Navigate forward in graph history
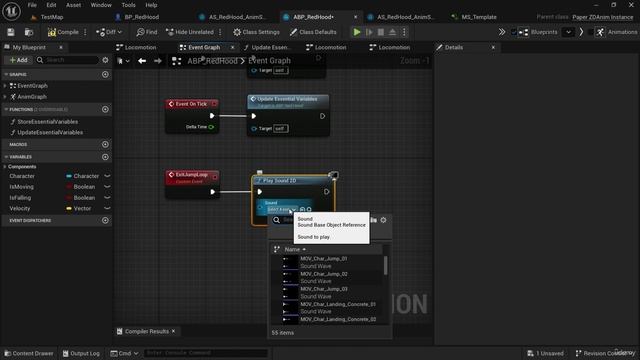The width and height of the screenshot is (640, 360). click(158, 61)
